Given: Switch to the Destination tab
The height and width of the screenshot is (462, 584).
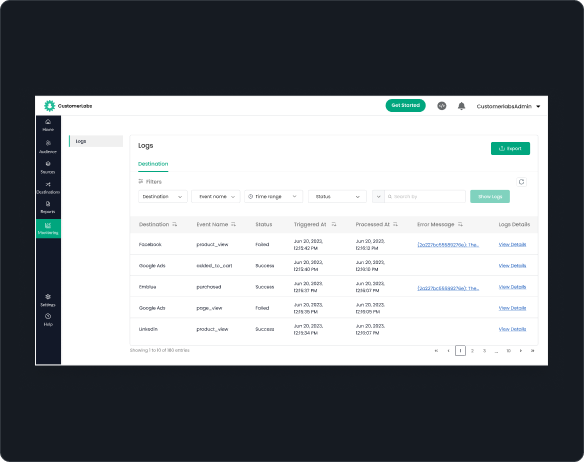Looking at the screenshot, I should tap(153, 164).
